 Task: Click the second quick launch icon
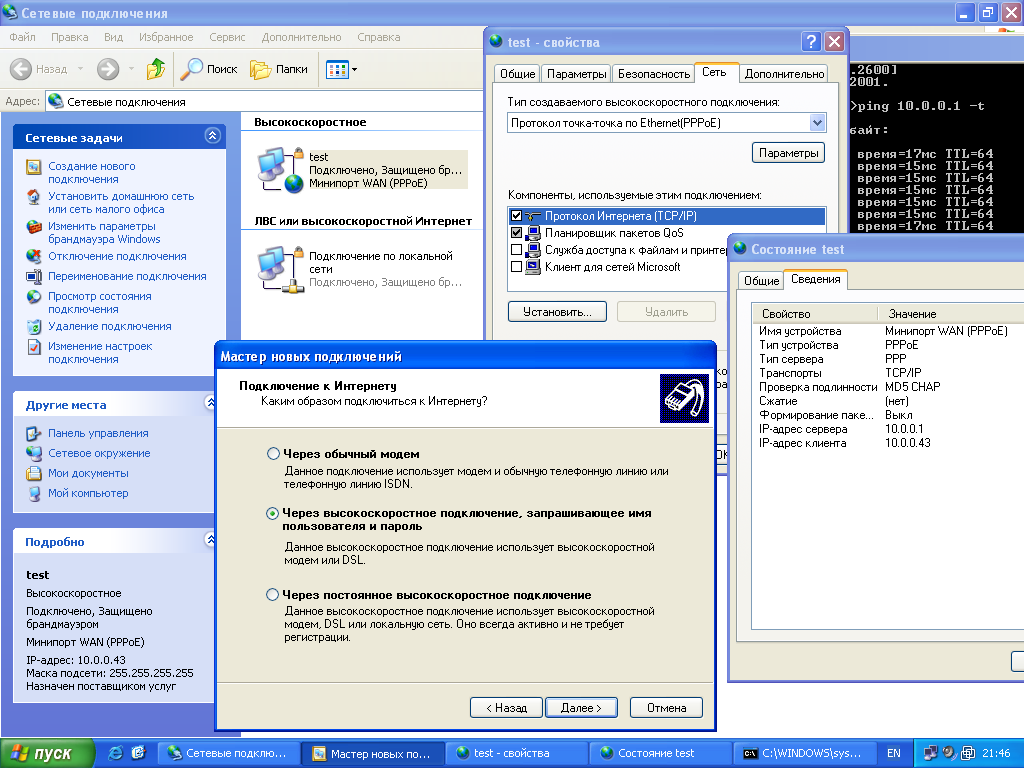[x=138, y=753]
